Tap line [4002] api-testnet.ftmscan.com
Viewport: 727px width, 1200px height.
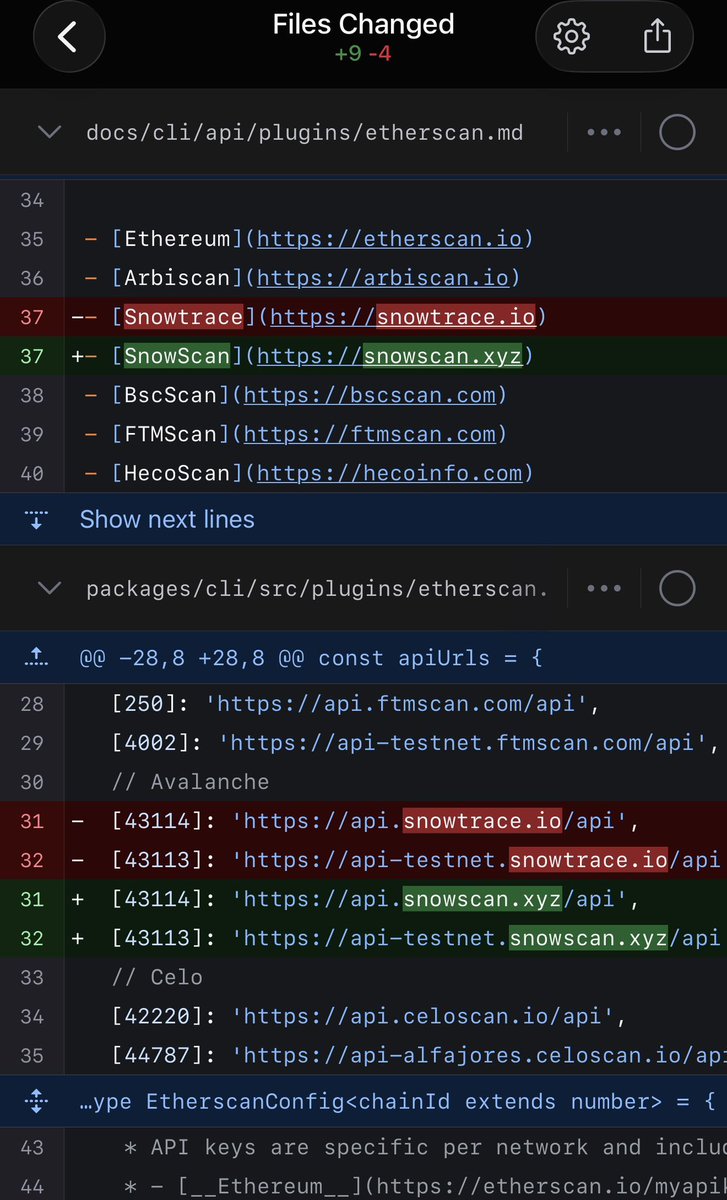[363, 743]
